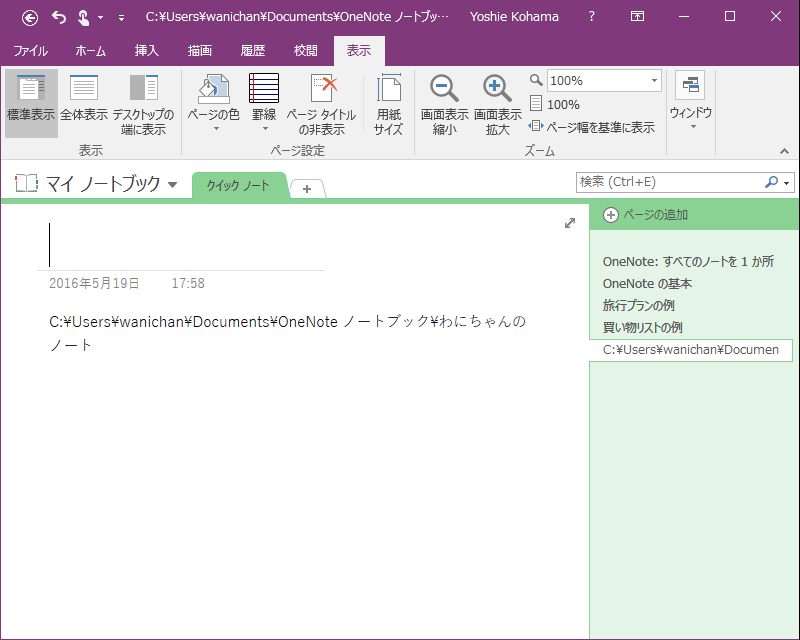Click 画面表示縮小 zoom out icon
Screen dimensions: 800x640
pos(444,88)
